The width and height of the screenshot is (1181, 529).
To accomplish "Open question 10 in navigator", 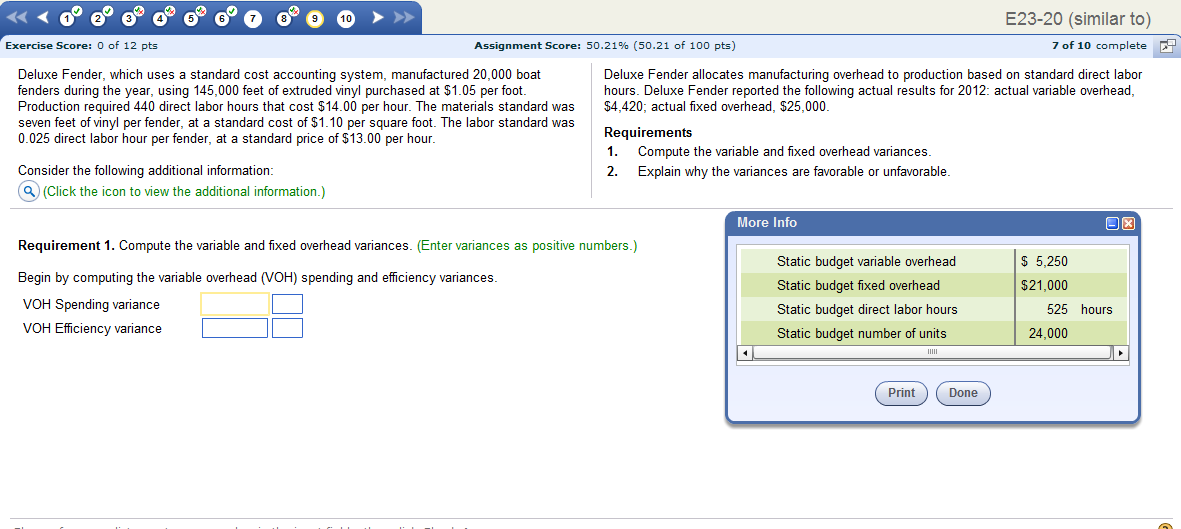I will tap(346, 17).
